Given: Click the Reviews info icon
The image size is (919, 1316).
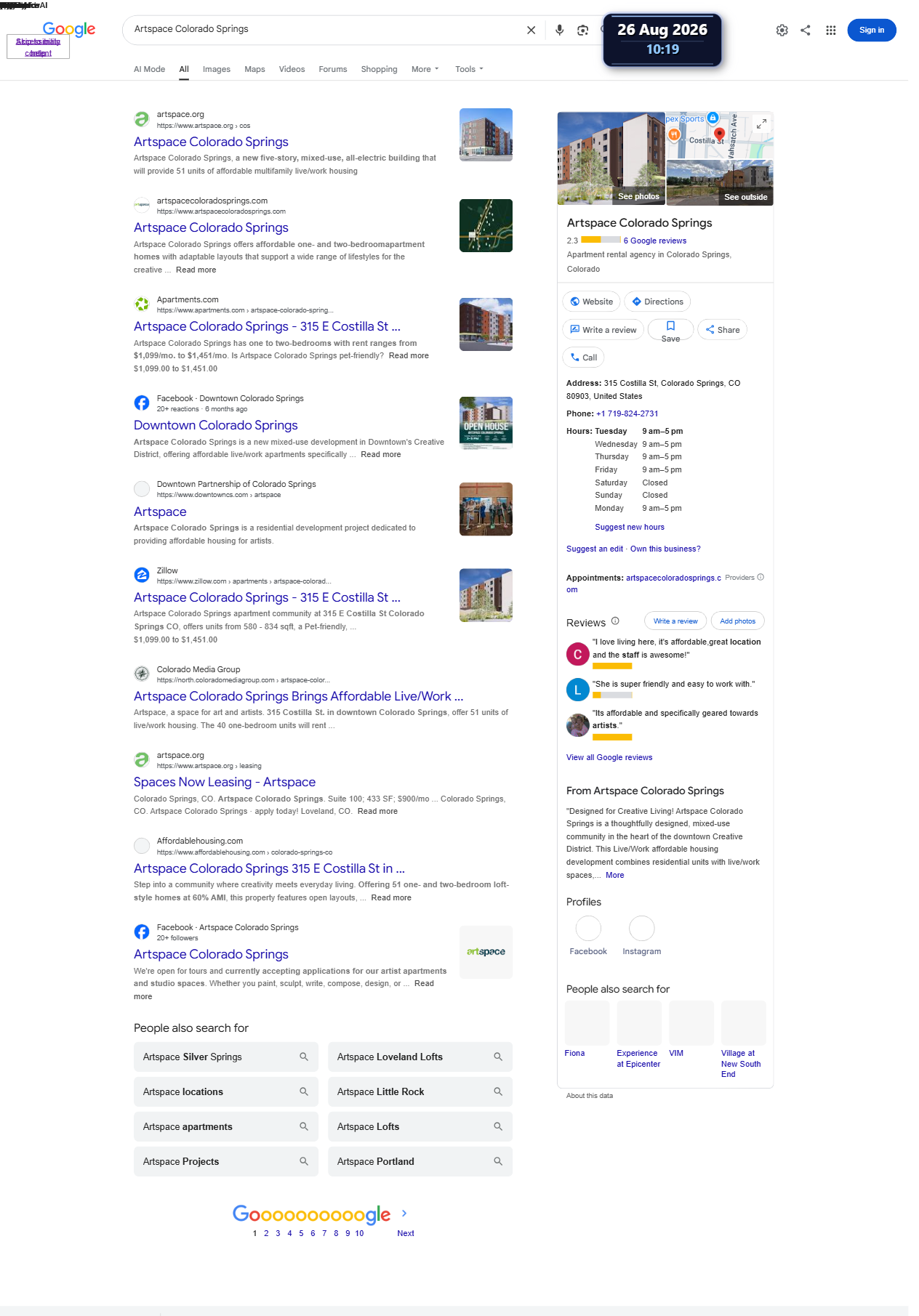Looking at the screenshot, I should (615, 621).
